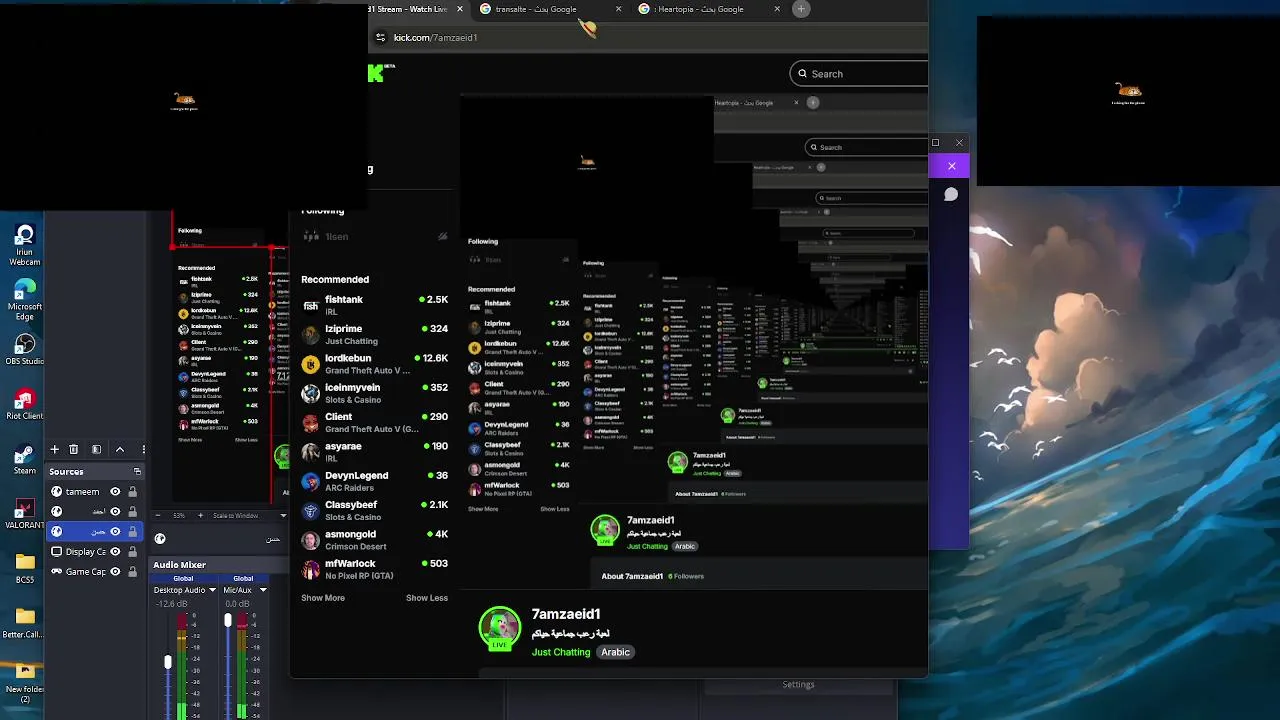The width and height of the screenshot is (1280, 720).
Task: Adjust the Desktop Audio volume slider
Action: point(167,660)
